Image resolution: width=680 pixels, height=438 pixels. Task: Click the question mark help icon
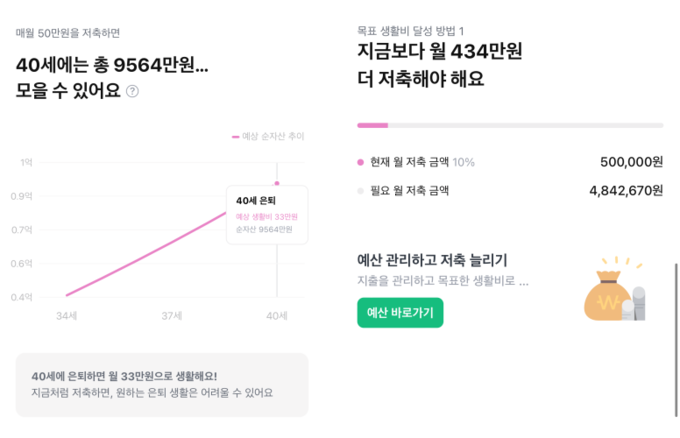[132, 91]
